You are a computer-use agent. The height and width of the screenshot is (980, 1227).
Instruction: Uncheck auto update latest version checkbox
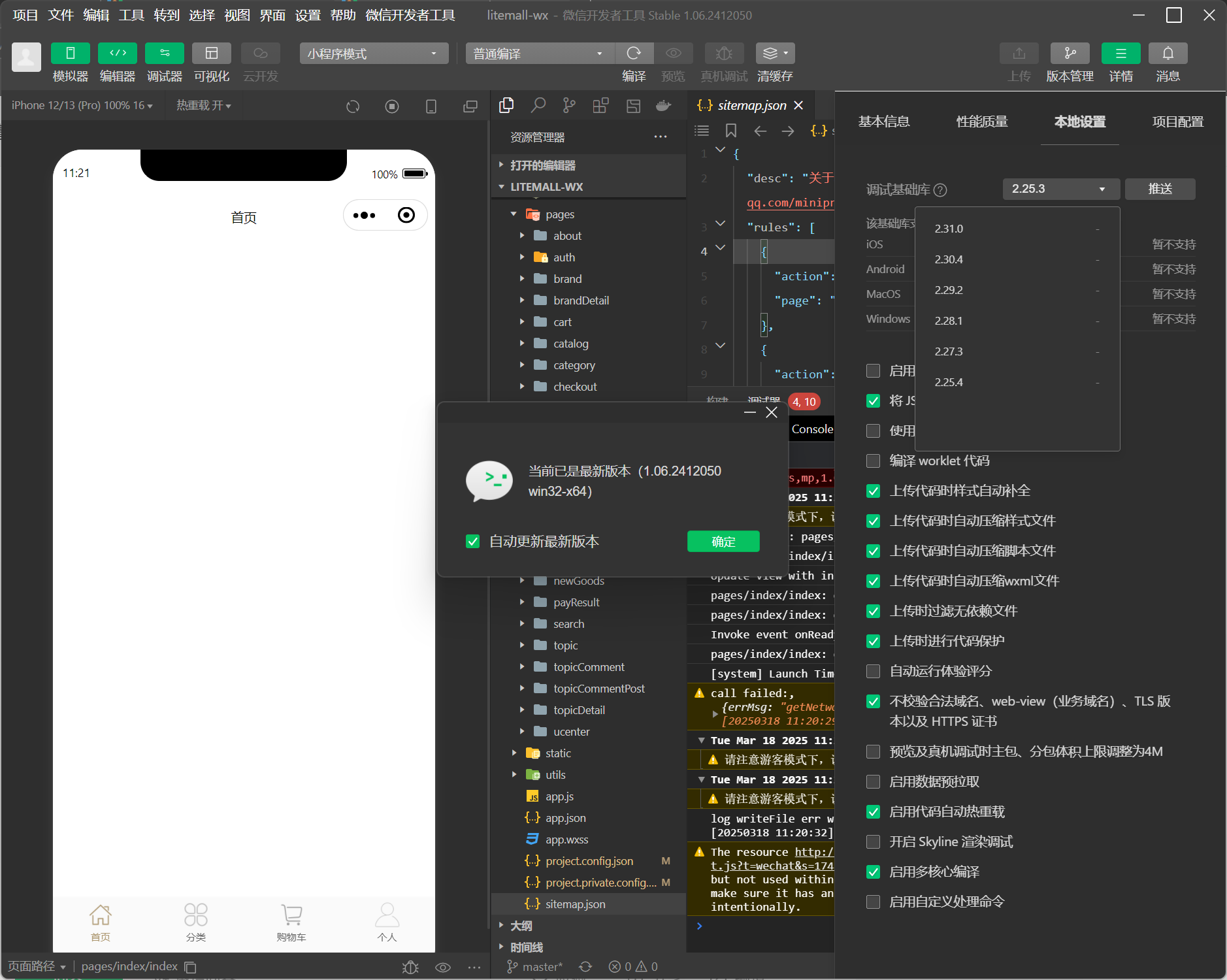(x=473, y=542)
